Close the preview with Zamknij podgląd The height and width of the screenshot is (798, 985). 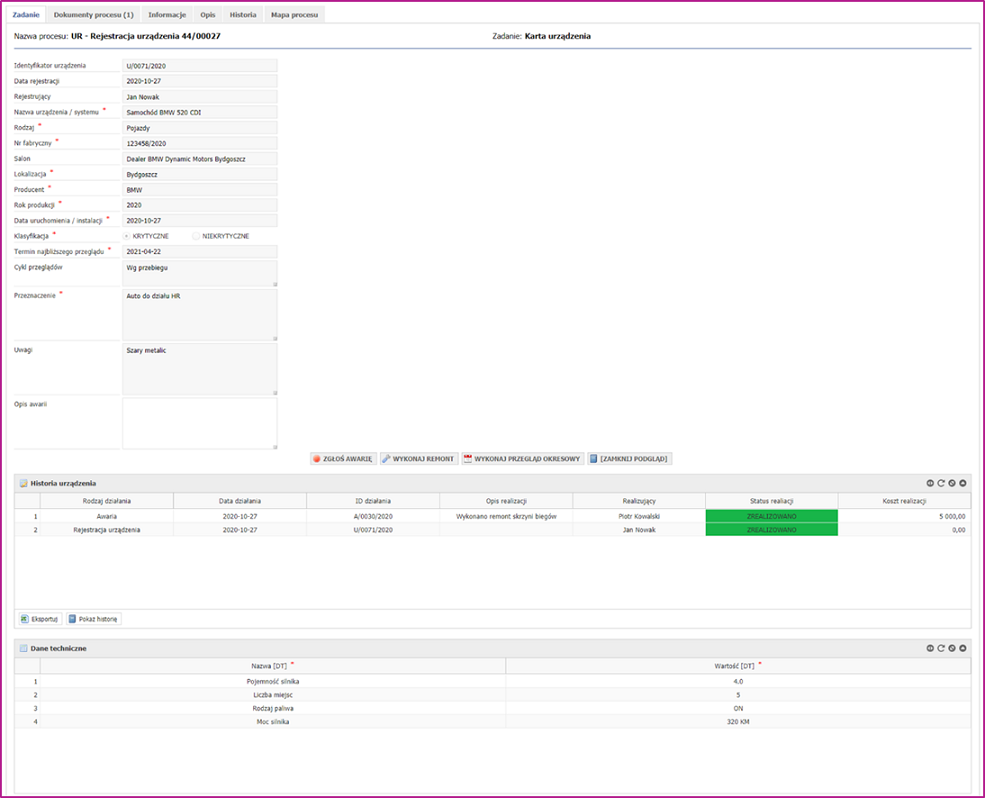tap(629, 459)
